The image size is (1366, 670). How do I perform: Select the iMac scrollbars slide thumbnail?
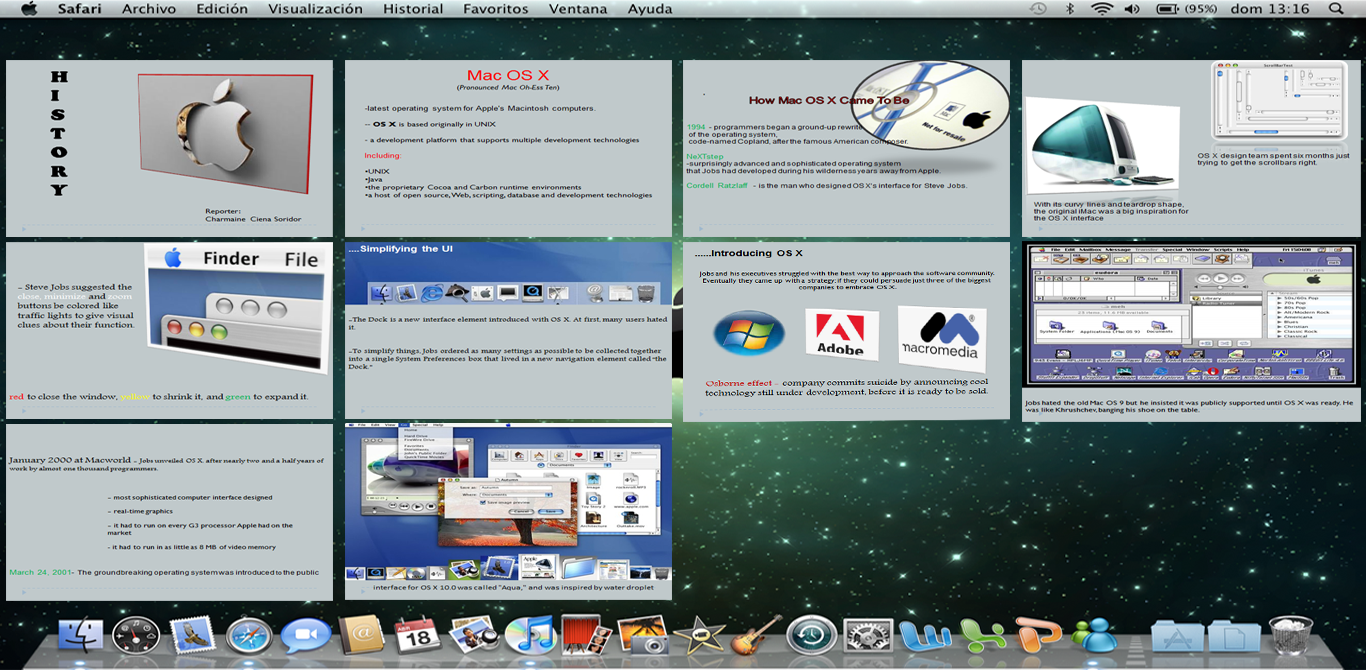pyautogui.click(x=1191, y=148)
